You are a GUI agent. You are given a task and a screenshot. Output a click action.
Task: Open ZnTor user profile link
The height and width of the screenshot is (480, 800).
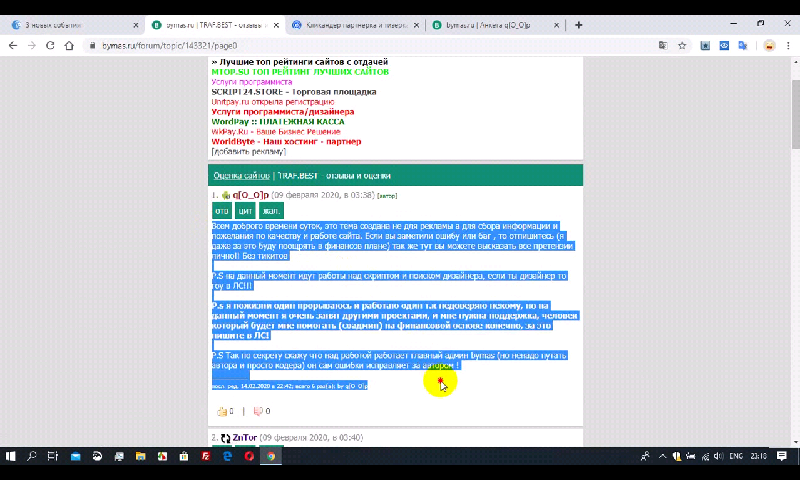[246, 438]
